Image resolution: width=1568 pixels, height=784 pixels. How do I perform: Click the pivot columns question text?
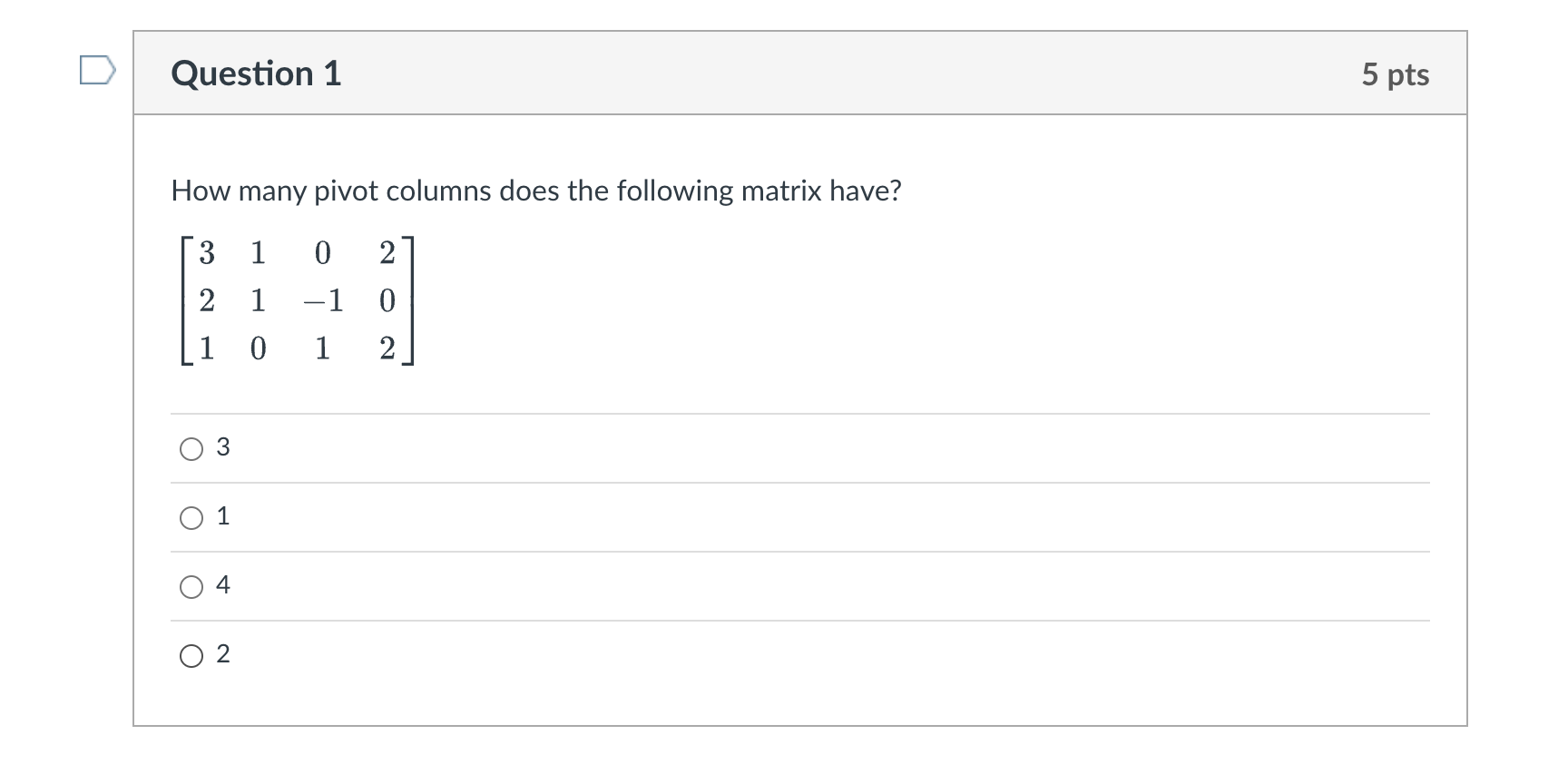[535, 191]
